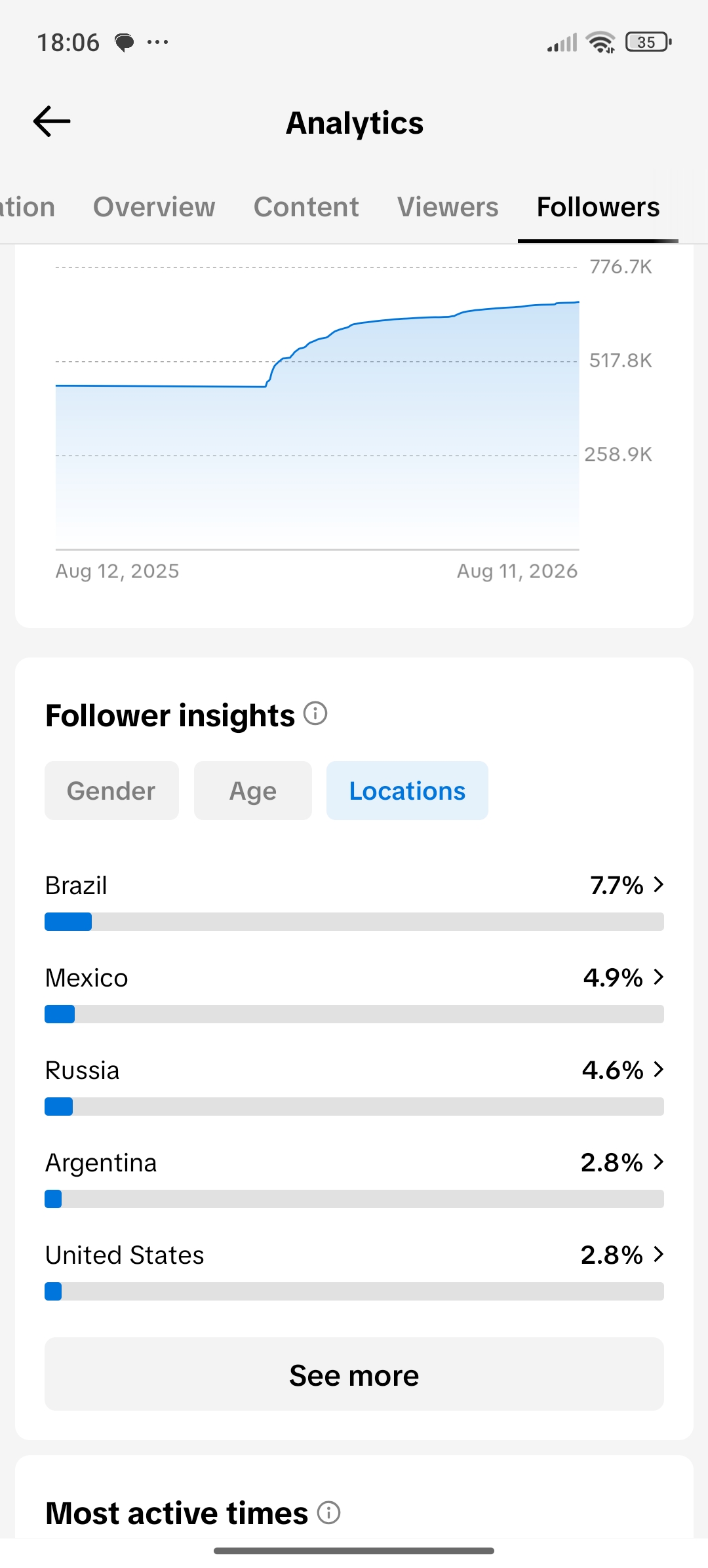Tap the back arrow icon
This screenshot has width=708, height=1568.
click(x=52, y=121)
